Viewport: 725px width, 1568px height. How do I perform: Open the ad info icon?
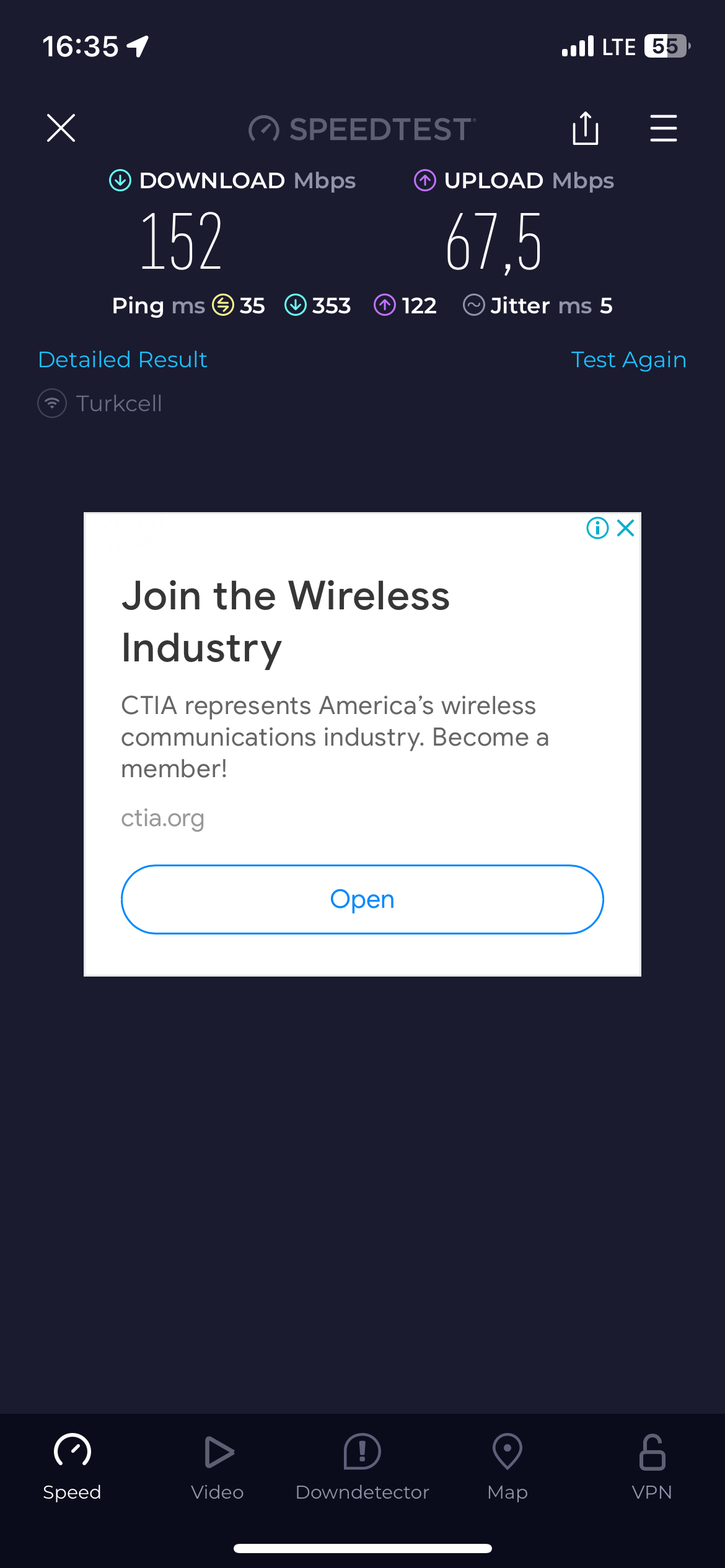pyautogui.click(x=597, y=528)
